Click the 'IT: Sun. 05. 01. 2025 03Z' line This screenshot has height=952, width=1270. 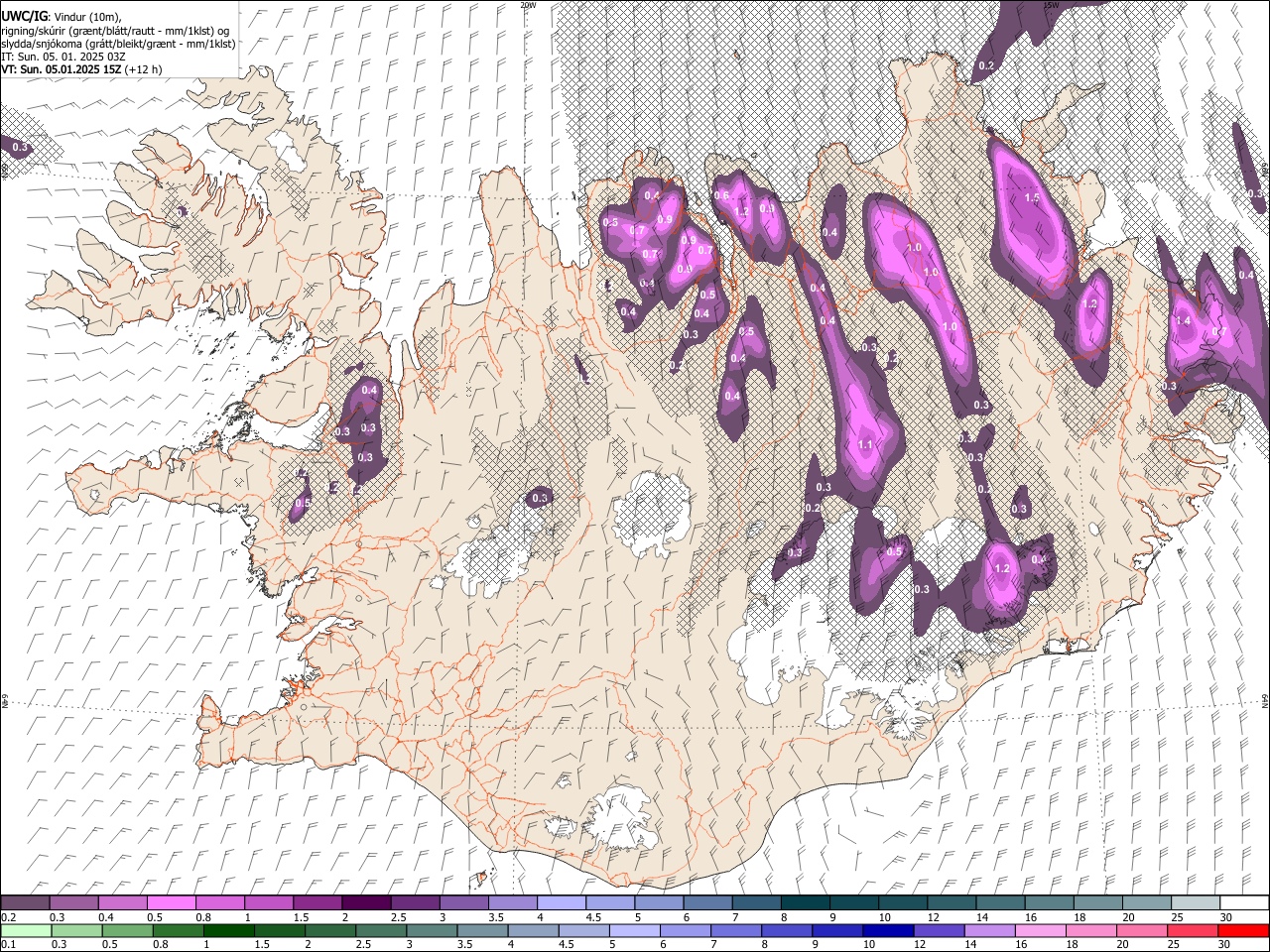point(63,57)
